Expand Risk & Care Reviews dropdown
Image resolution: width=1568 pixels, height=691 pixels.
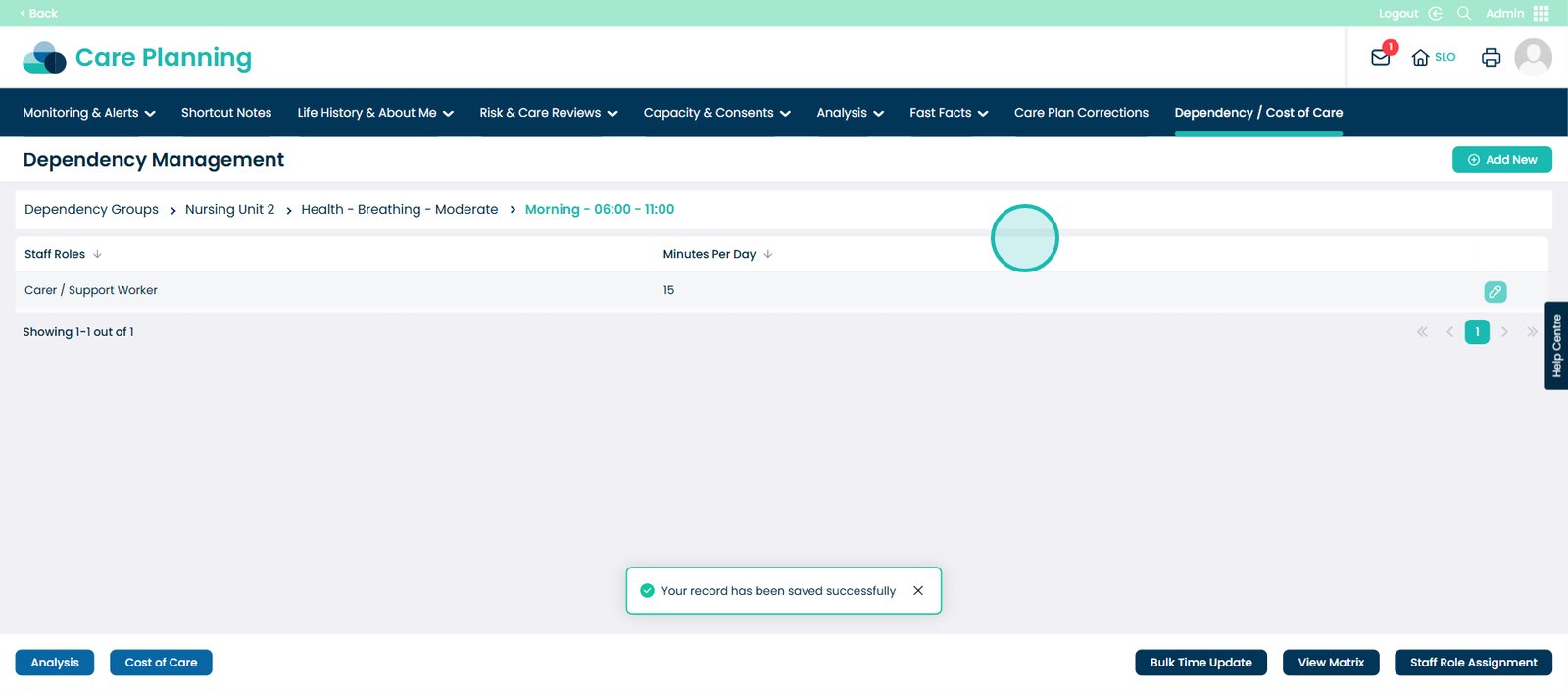[548, 113]
